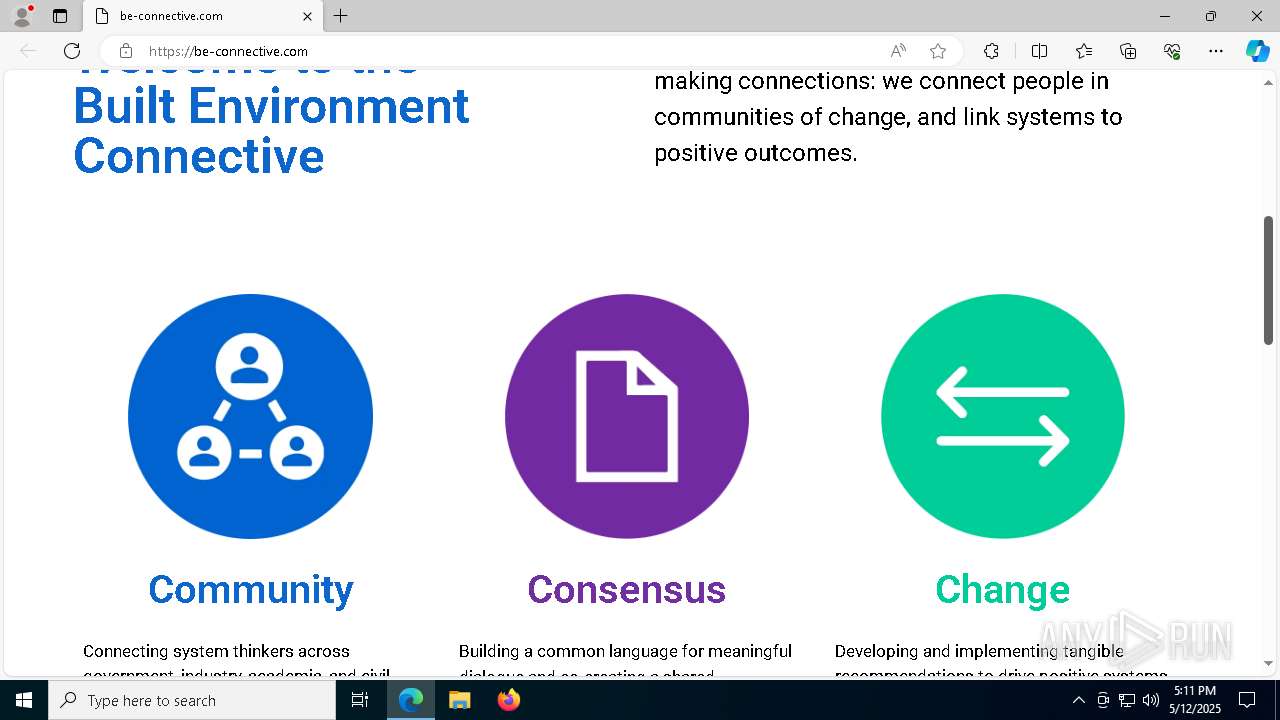1280x720 pixels.
Task: Click 'Developing and implementing tangible' text
Action: [979, 651]
